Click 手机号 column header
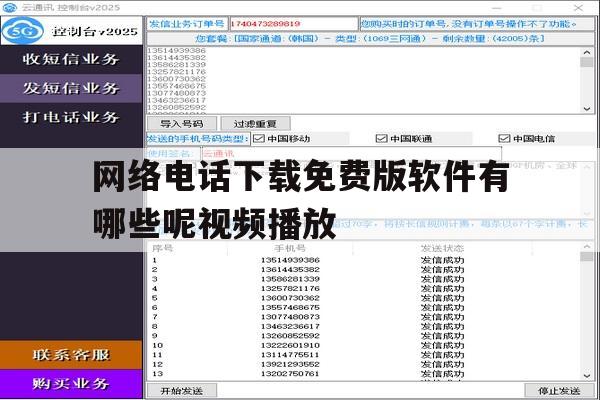This screenshot has height=400, width=600. tap(290, 248)
